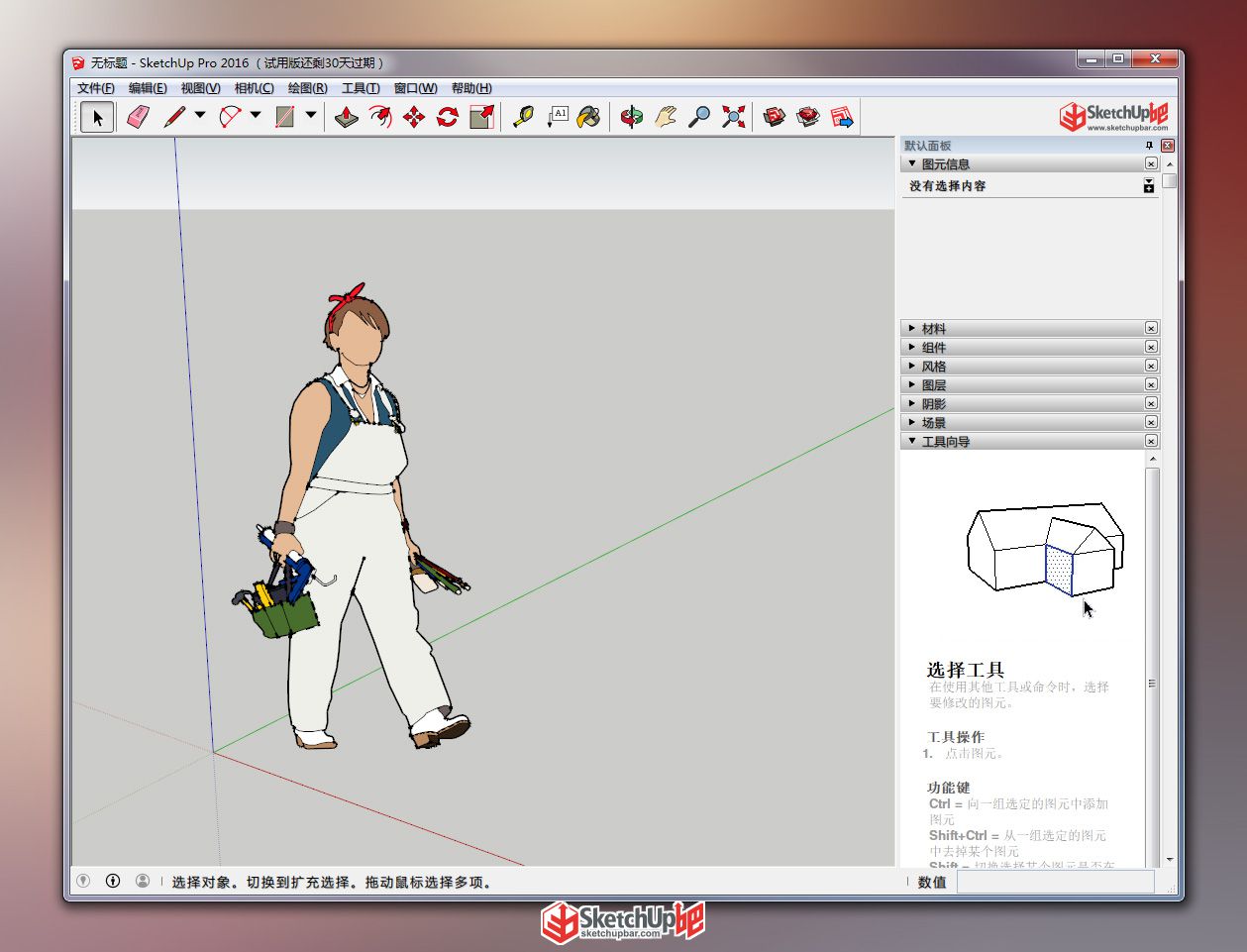Activate the Zoom magnifier tool

click(699, 117)
